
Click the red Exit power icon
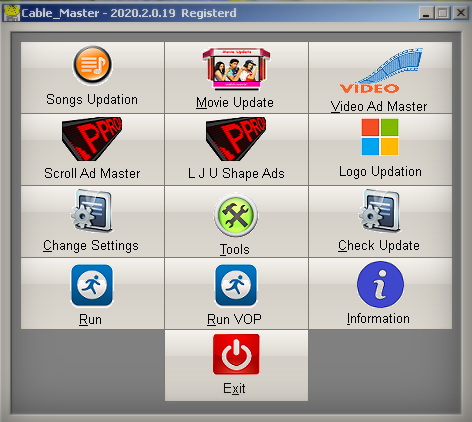click(236, 354)
